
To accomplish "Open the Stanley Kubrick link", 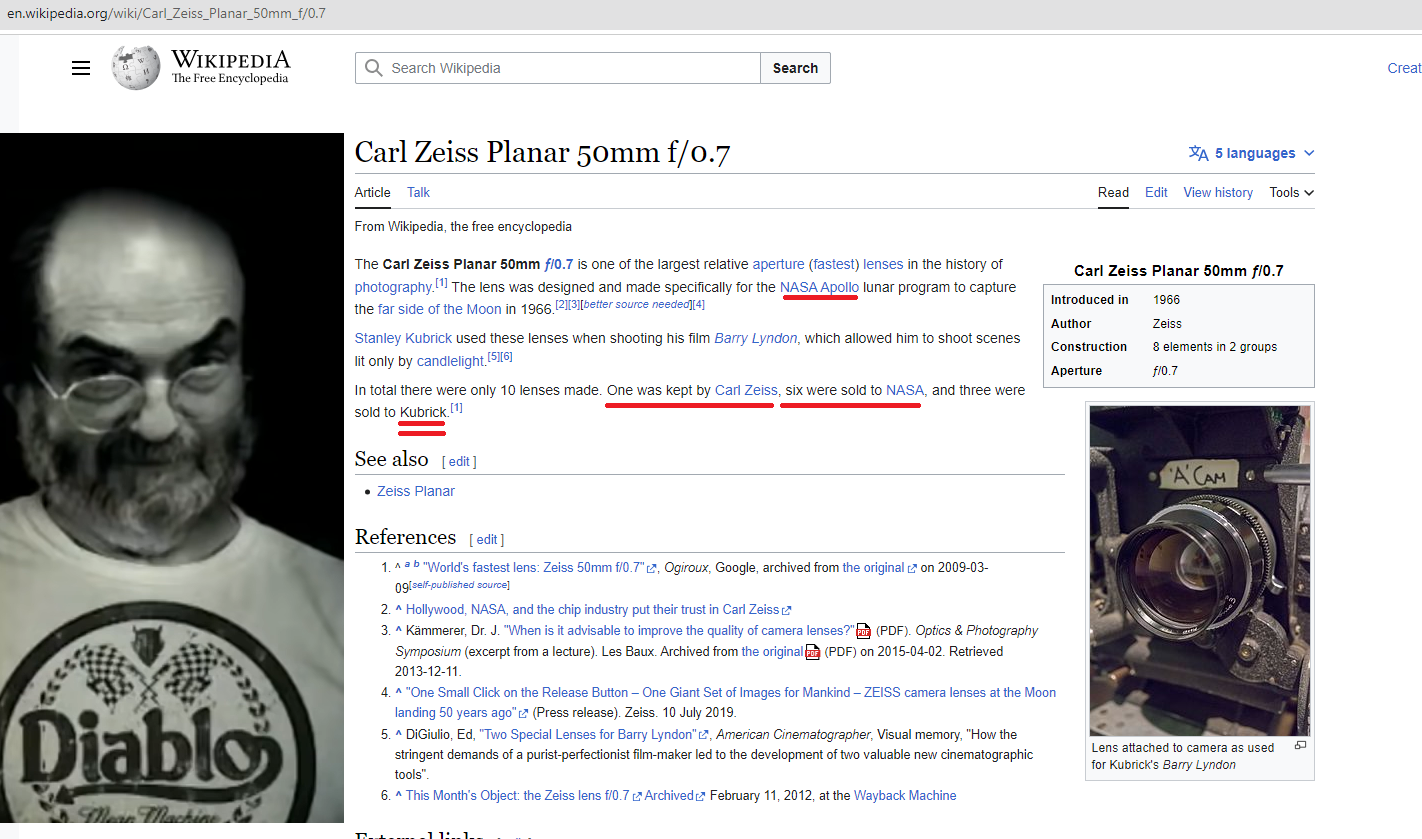I will pyautogui.click(x=404, y=338).
